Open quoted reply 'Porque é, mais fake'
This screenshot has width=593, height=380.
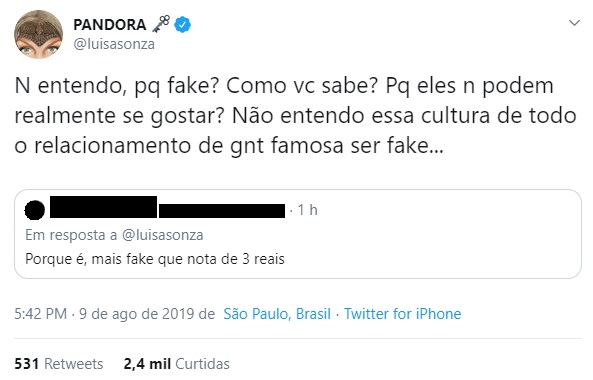point(155,259)
